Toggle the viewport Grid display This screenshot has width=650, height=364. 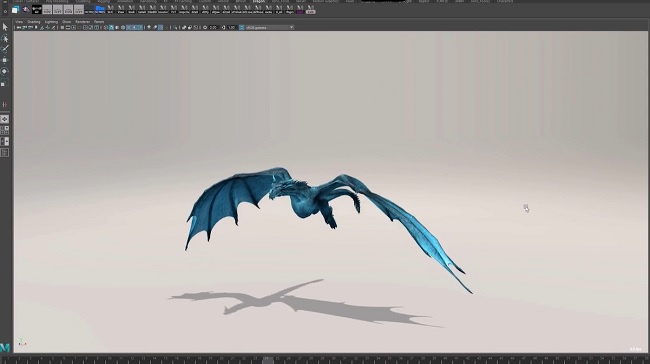click(62, 27)
